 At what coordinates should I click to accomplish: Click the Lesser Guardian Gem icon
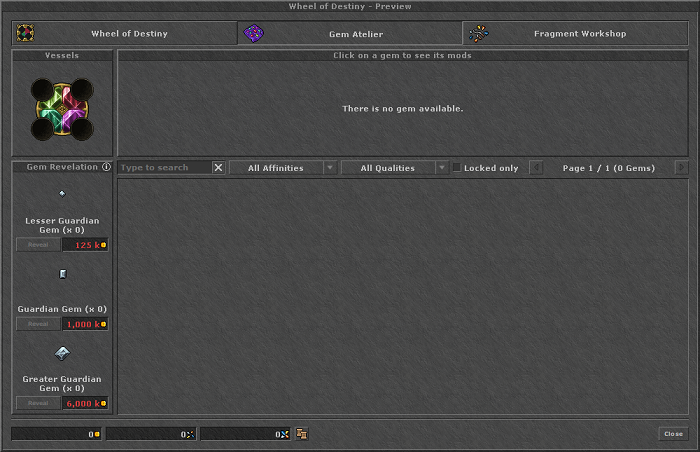(x=62, y=194)
